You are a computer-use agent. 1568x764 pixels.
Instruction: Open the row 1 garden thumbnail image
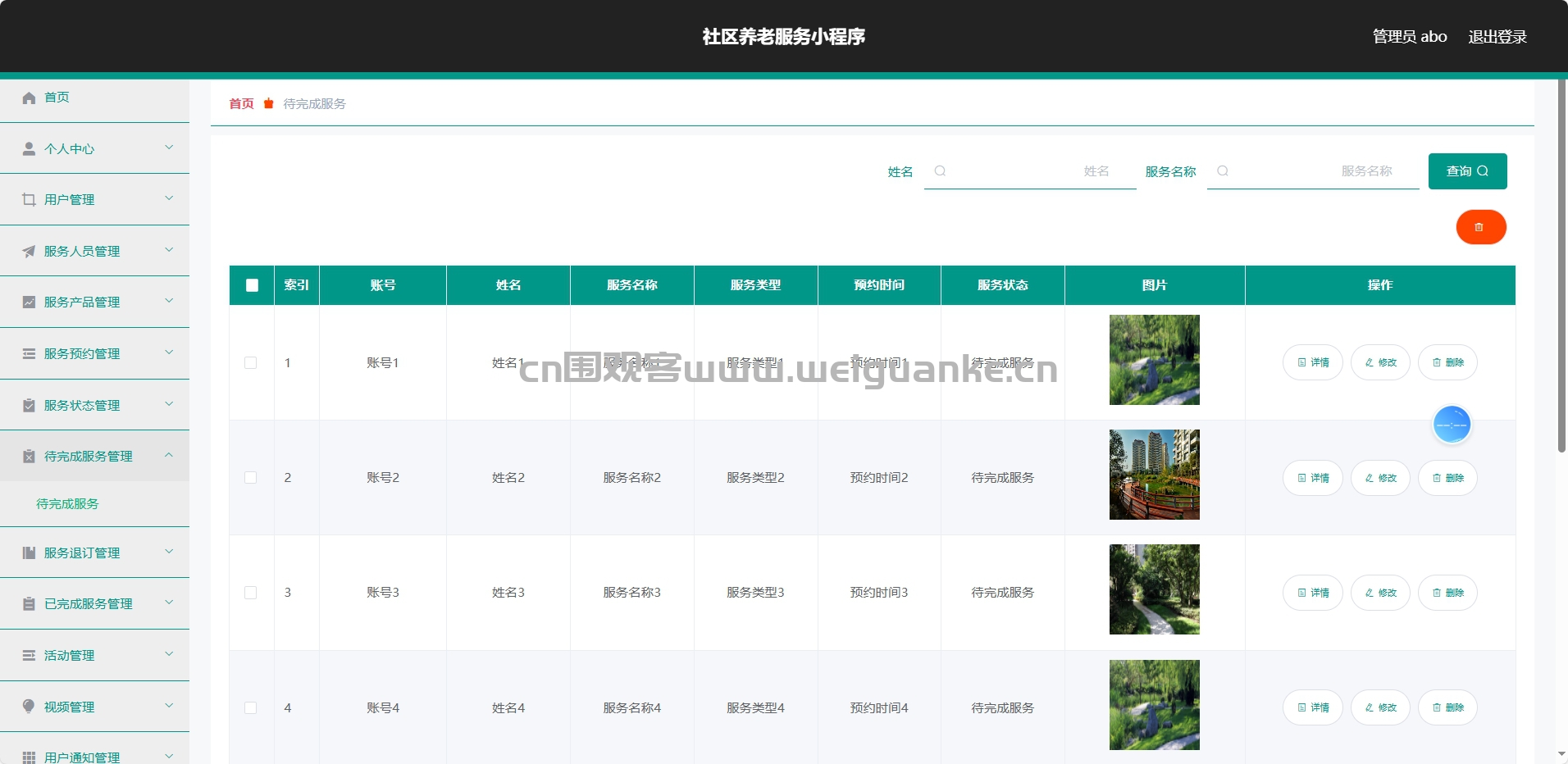coord(1155,360)
